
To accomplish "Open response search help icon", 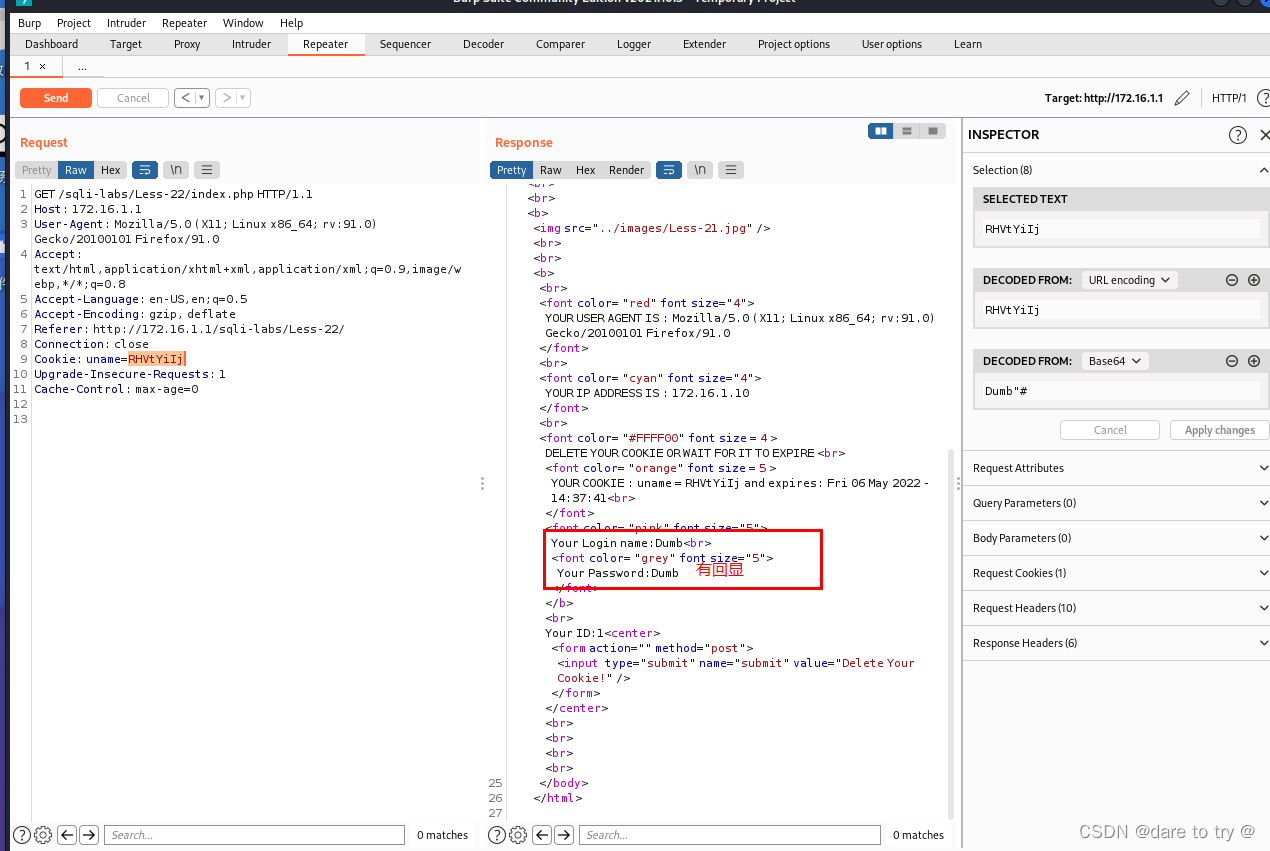I will (x=496, y=835).
